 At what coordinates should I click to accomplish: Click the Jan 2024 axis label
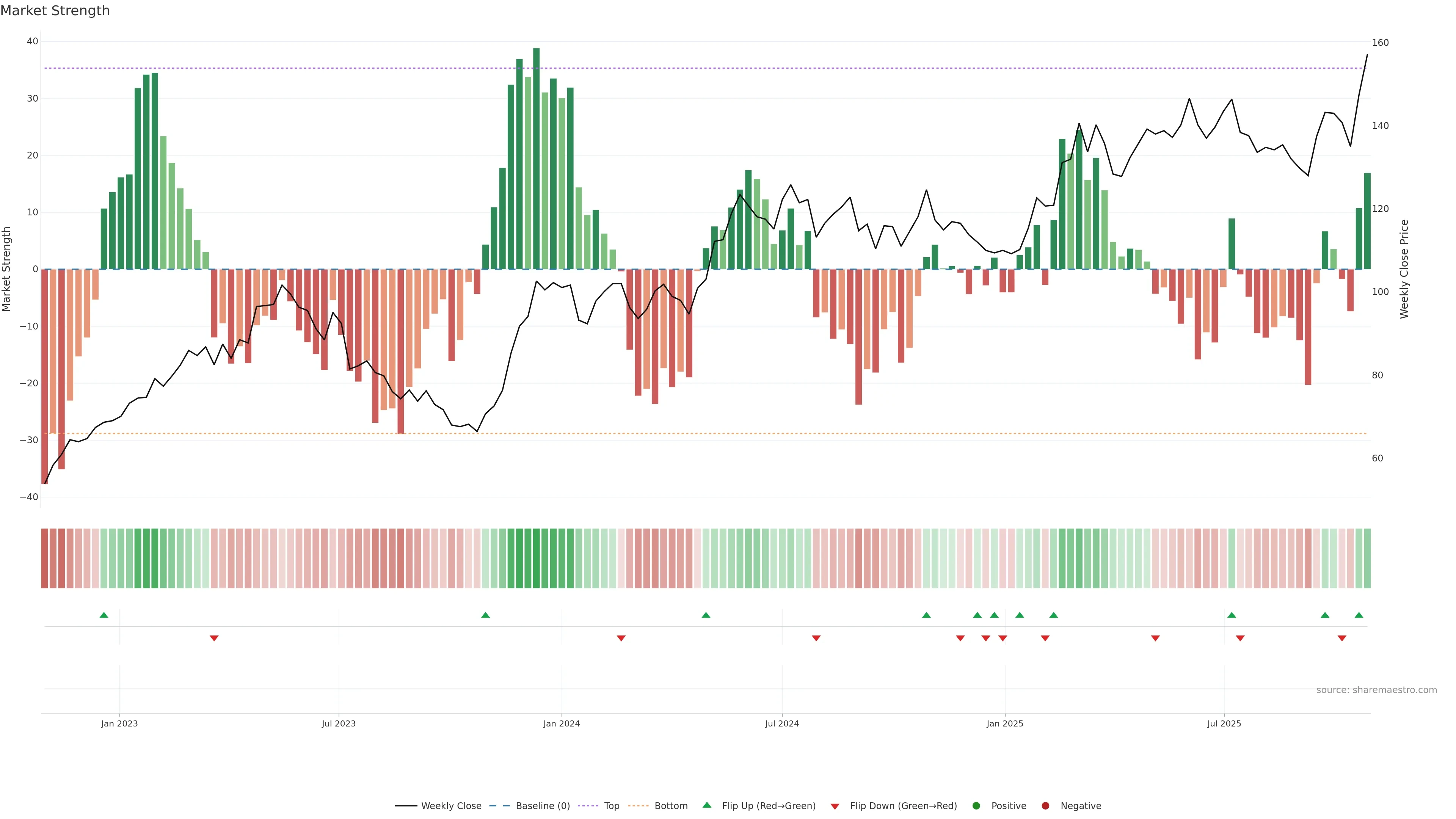(x=561, y=723)
